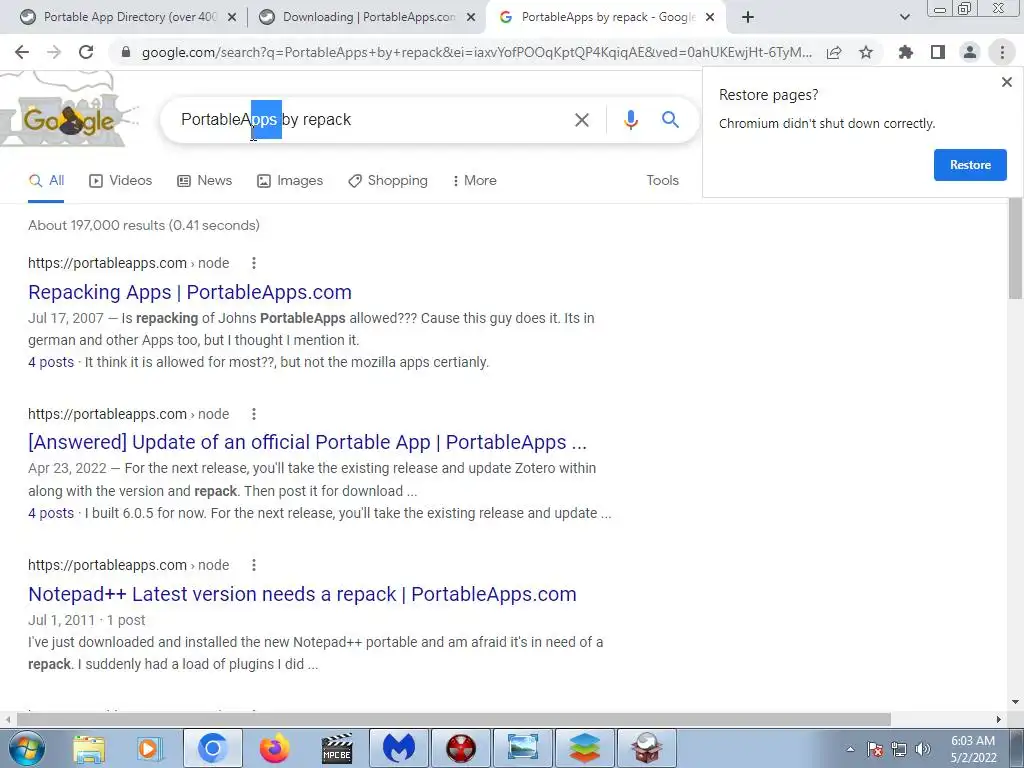
Task: Click the address bar URL
Action: (477, 52)
